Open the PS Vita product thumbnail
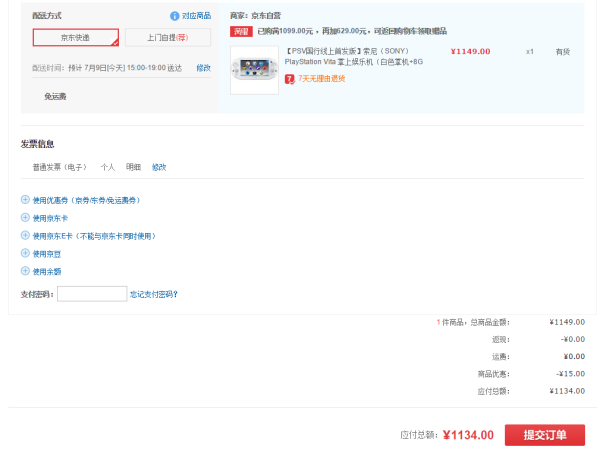 point(254,70)
